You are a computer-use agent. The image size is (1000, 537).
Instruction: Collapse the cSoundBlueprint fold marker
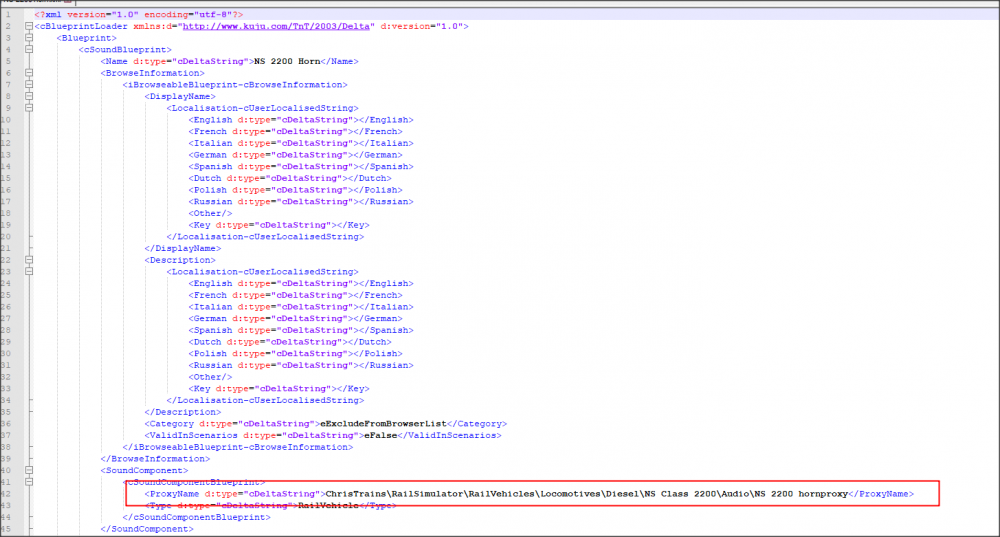coord(27,49)
